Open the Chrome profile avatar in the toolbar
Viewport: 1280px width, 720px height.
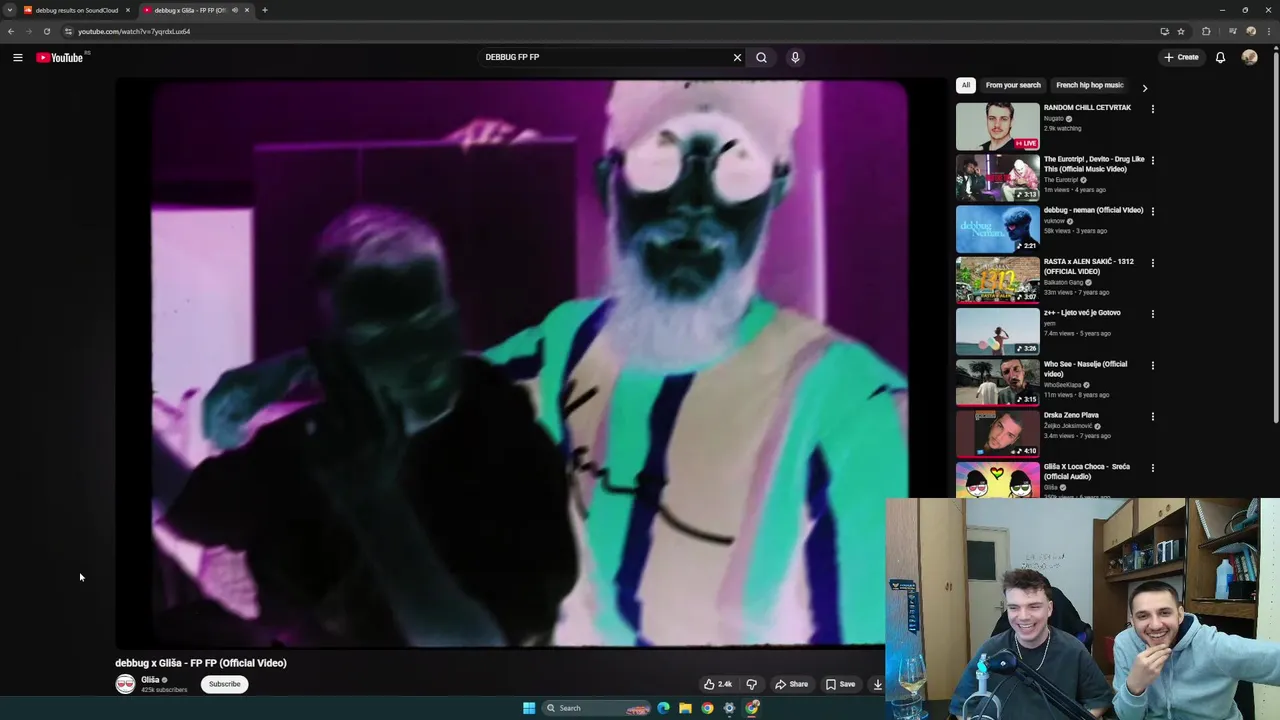[1251, 31]
